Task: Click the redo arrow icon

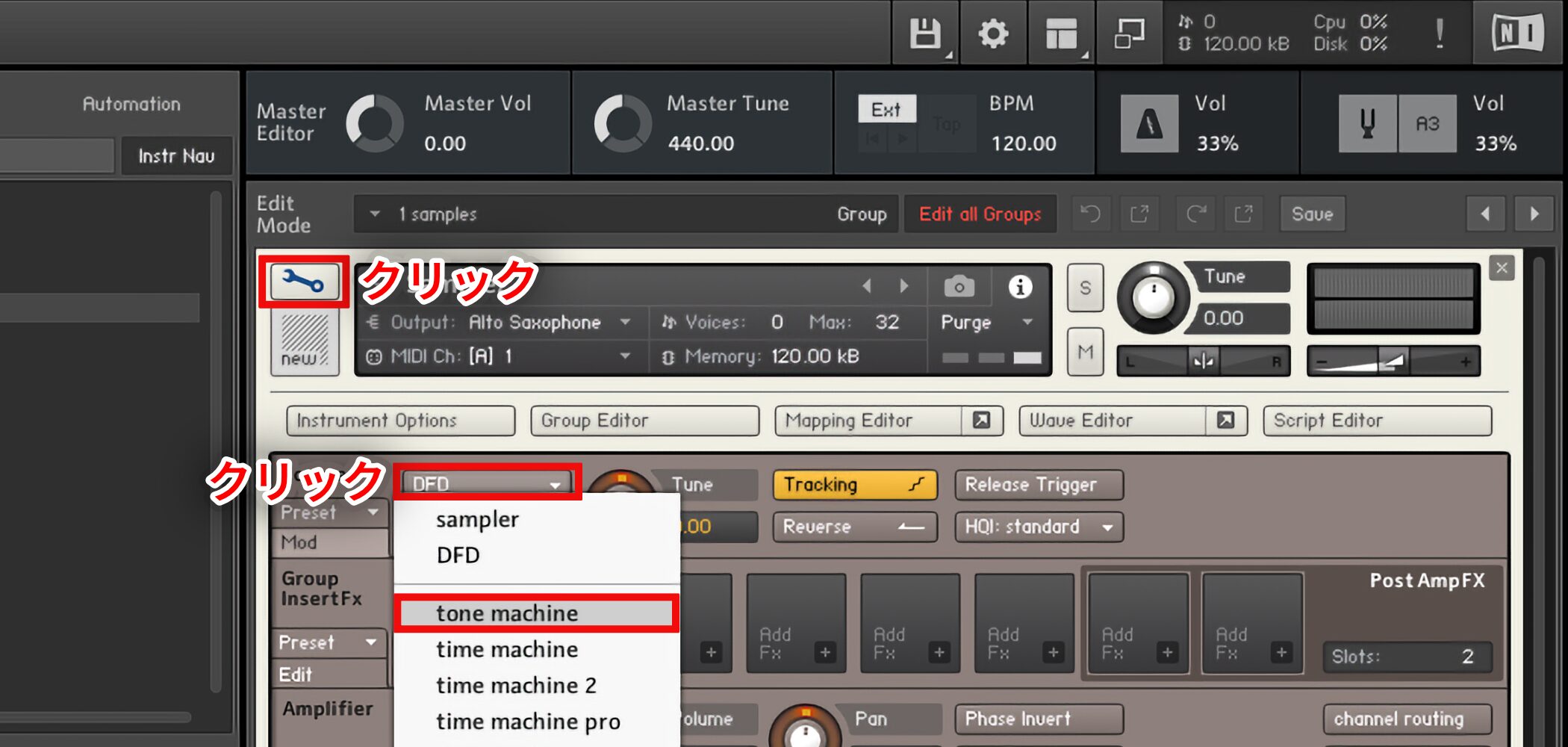Action: click(1196, 214)
